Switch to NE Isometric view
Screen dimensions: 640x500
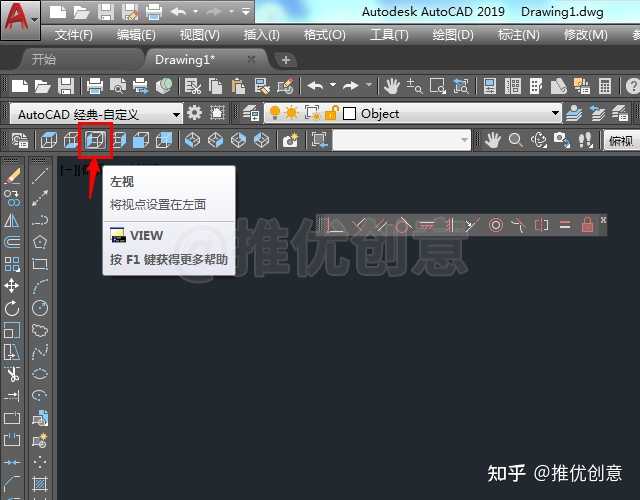[239, 140]
